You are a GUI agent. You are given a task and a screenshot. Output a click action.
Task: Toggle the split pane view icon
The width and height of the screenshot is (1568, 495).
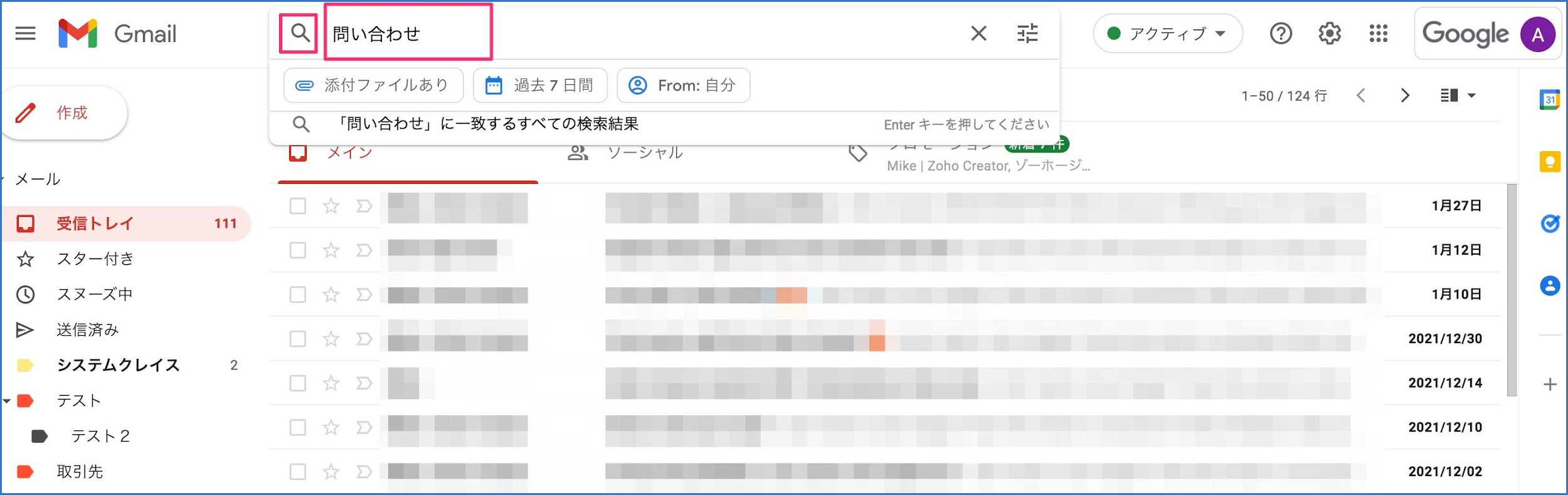1449,95
